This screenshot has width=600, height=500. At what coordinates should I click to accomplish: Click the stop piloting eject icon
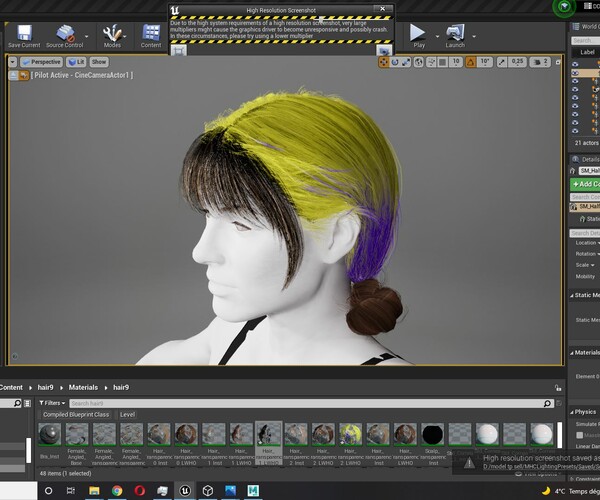point(13,75)
